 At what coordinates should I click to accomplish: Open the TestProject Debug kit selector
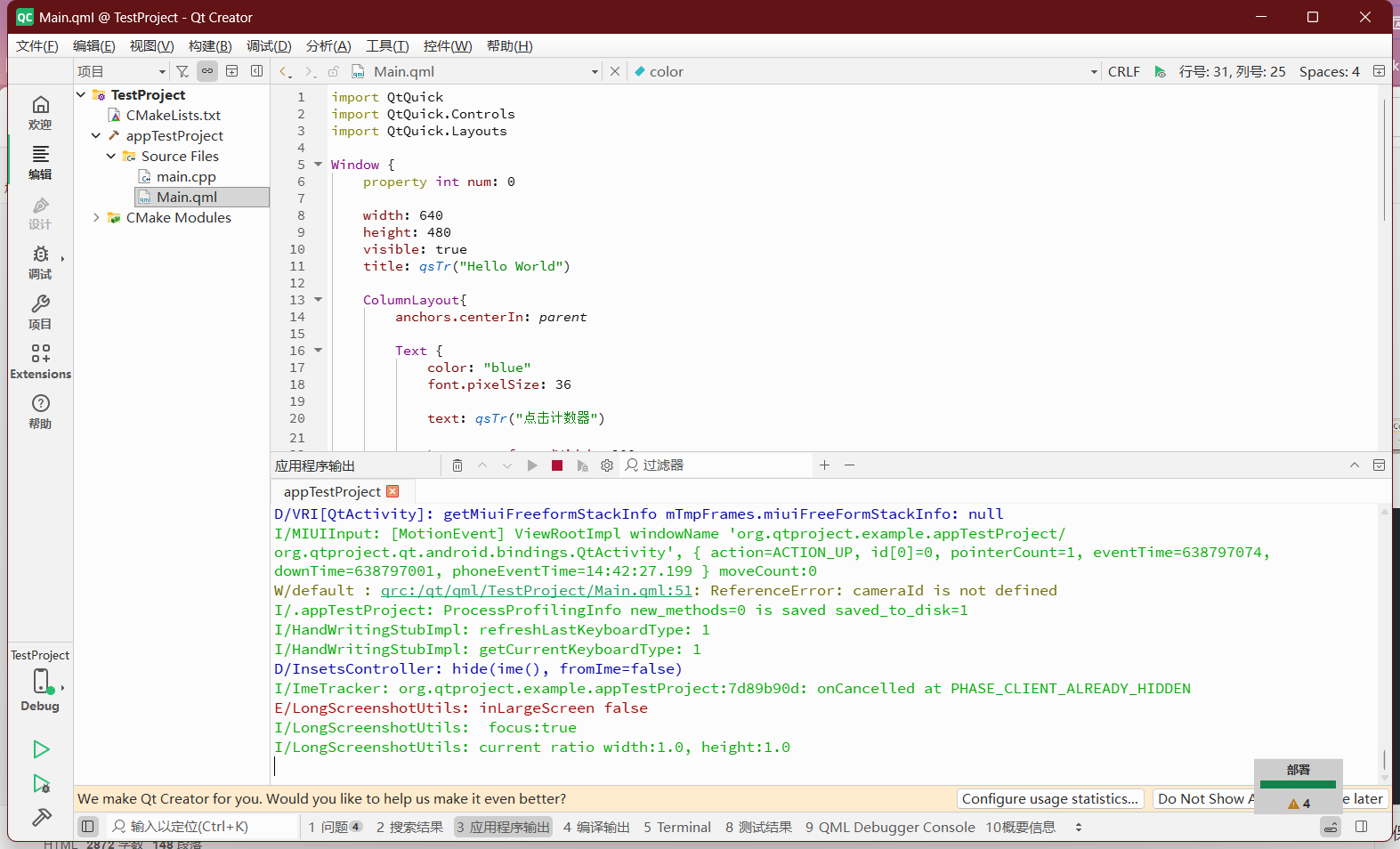tap(40, 681)
